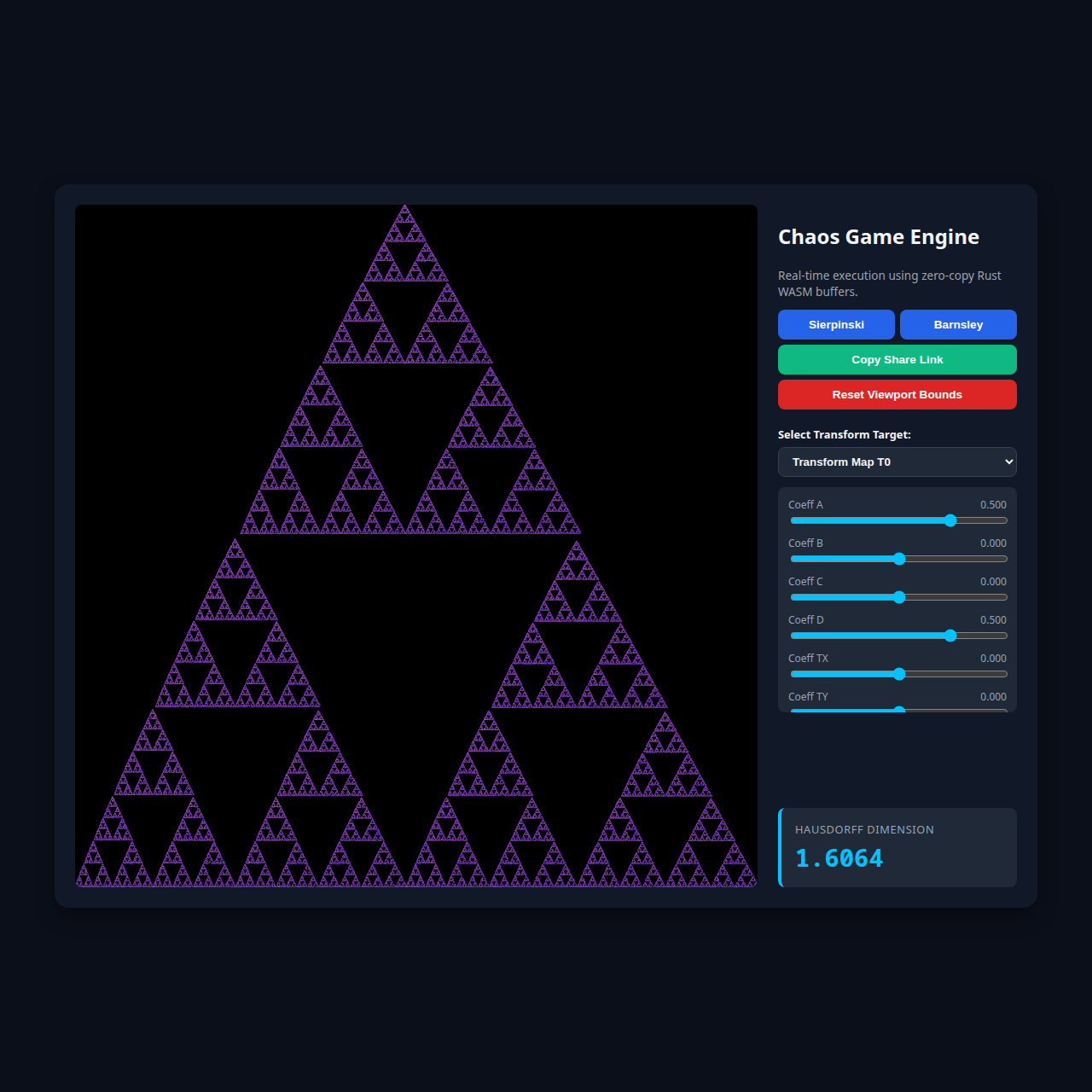Adjust the Coeff A slider
Screen dimensions: 1092x1092
pos(898,520)
